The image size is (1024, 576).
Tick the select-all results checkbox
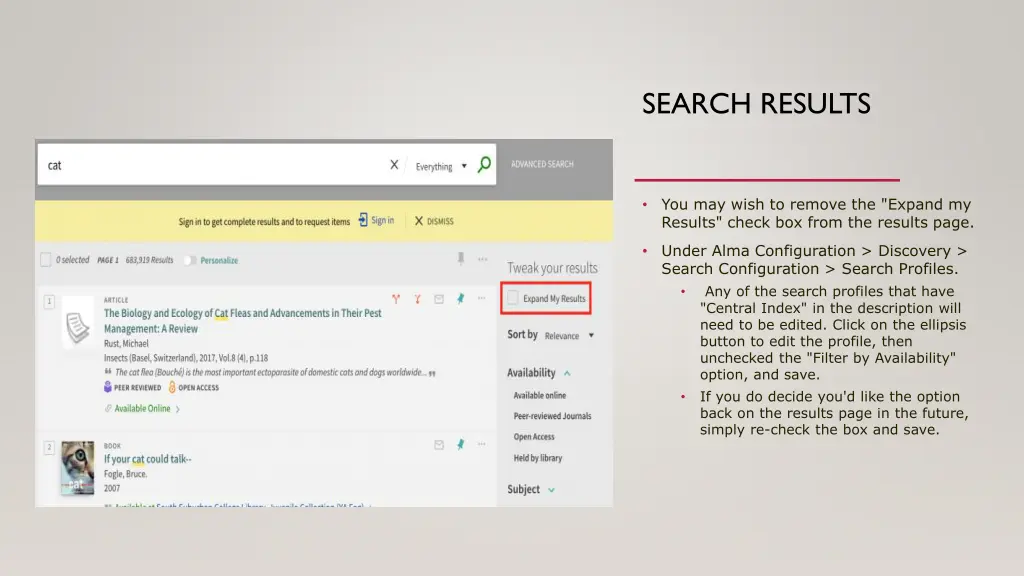pos(46,259)
